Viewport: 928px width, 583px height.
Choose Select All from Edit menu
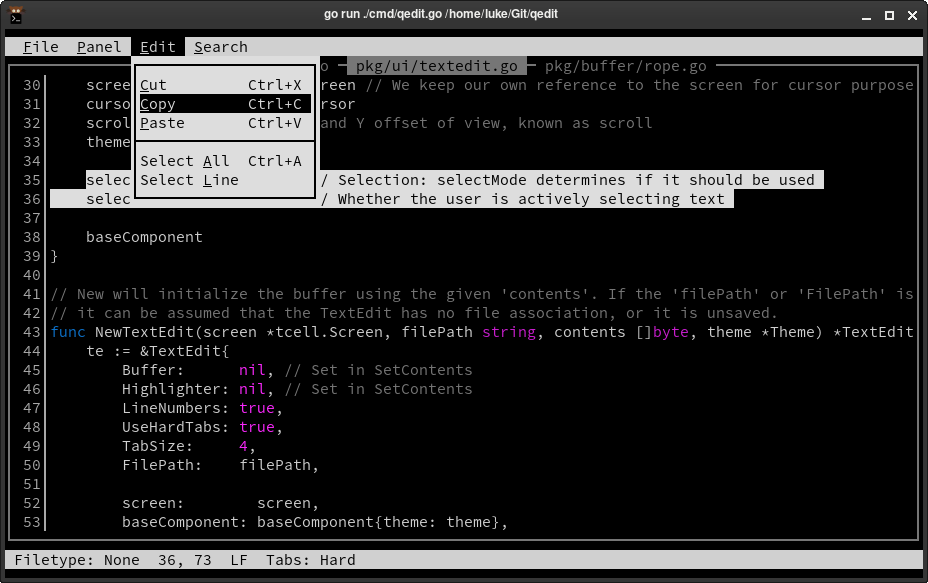[x=225, y=161]
